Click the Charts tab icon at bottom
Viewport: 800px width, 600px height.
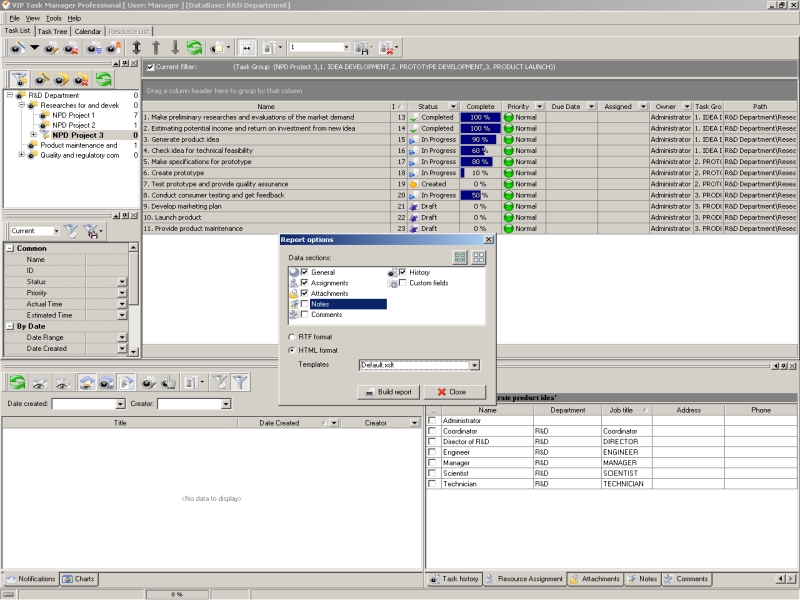(67, 579)
